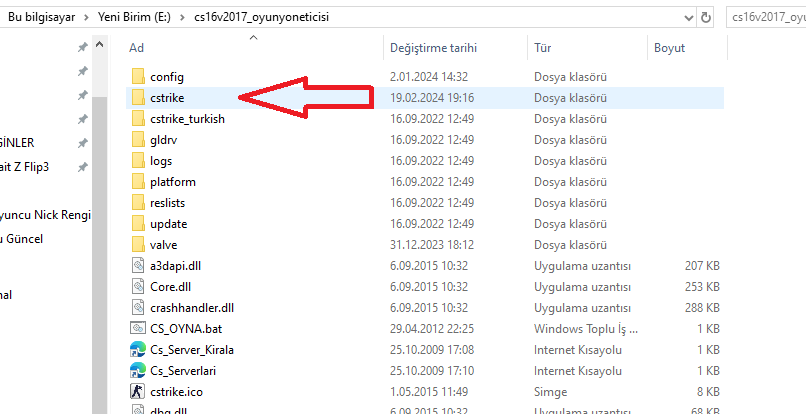Select the file name cstrike.ico
806x414 pixels.
pos(176,392)
